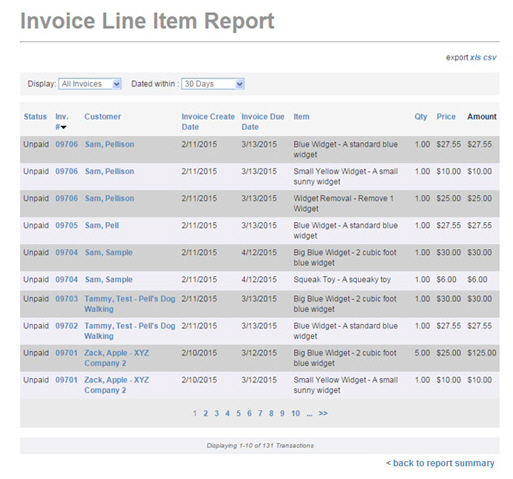Viewport: 513px width, 479px height.
Task: Open customer Sam, Pell
Action: click(102, 225)
